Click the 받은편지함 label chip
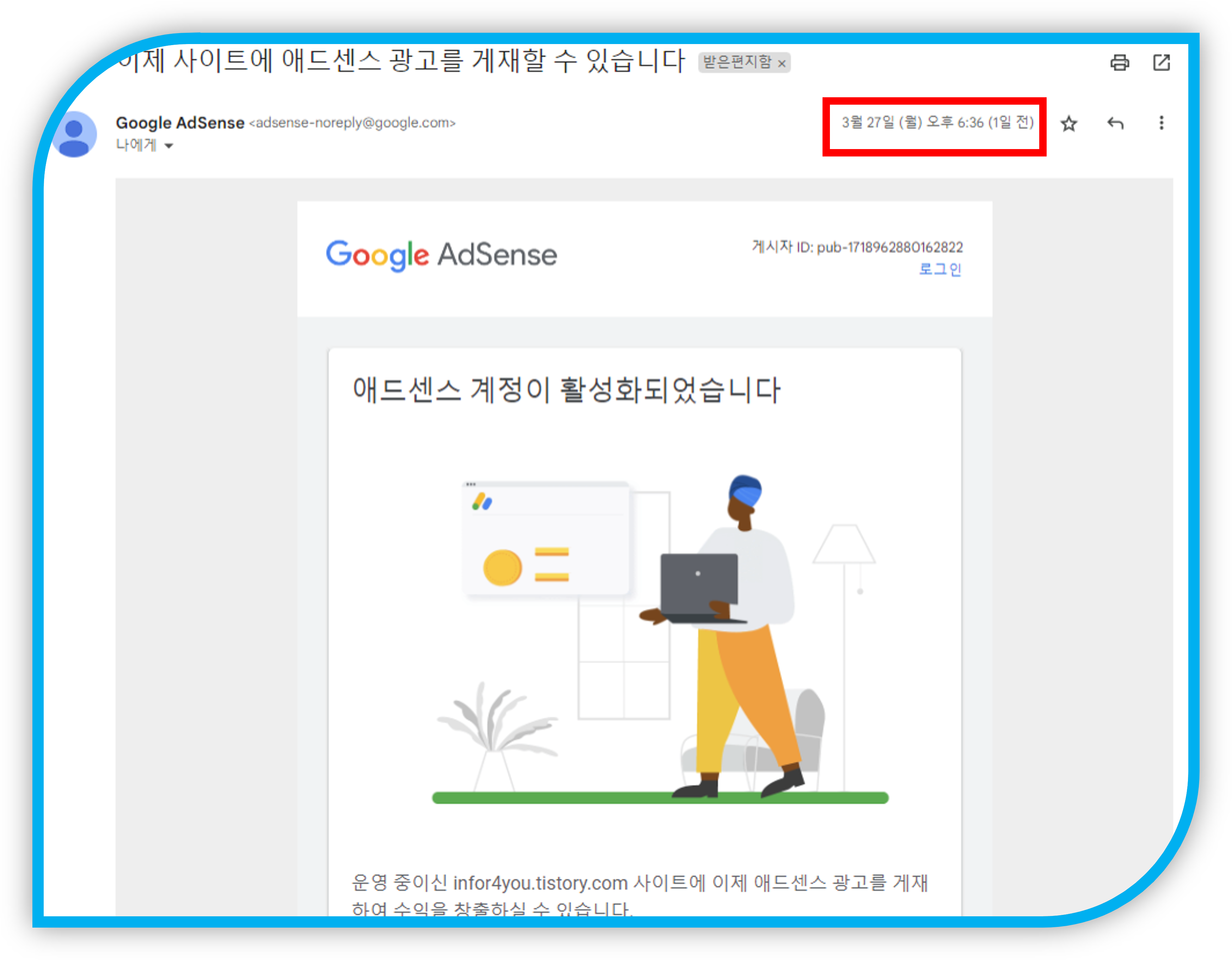The width and height of the screenshot is (1232, 960). (x=744, y=62)
